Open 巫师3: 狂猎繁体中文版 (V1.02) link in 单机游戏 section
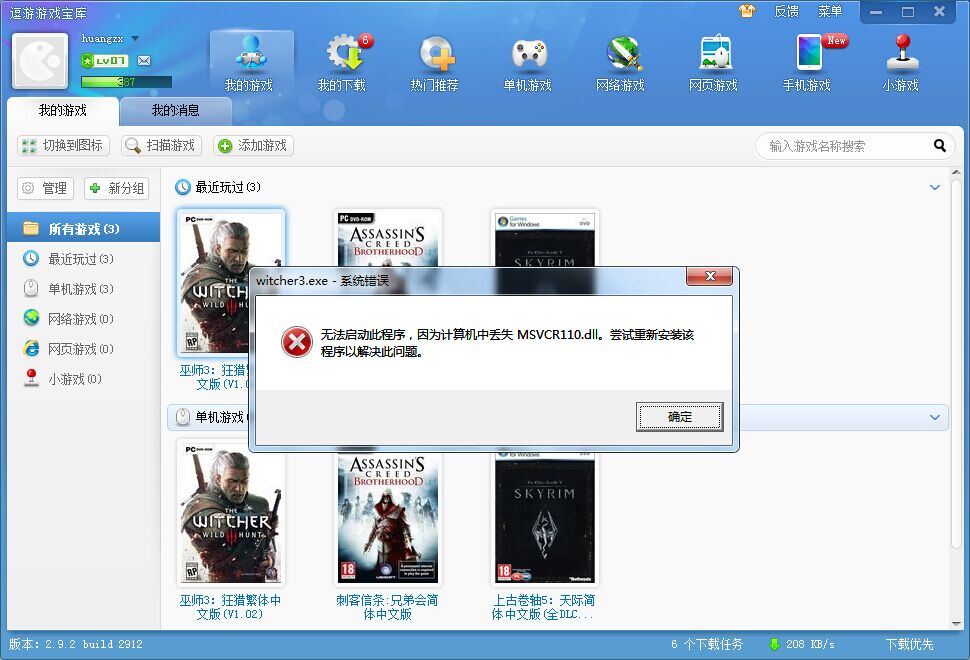This screenshot has height=660, width=970. 230,607
